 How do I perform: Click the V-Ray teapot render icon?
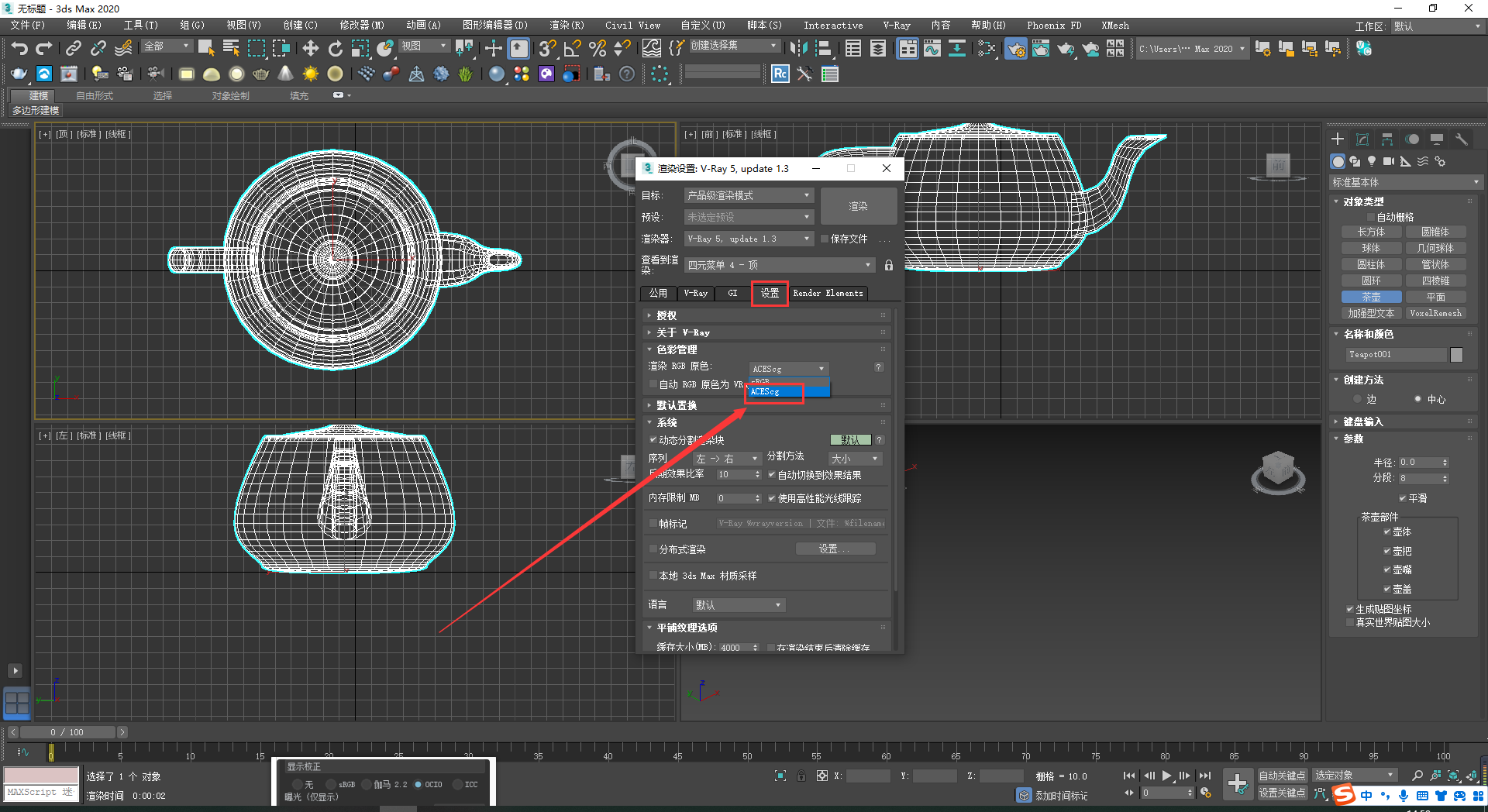point(19,74)
